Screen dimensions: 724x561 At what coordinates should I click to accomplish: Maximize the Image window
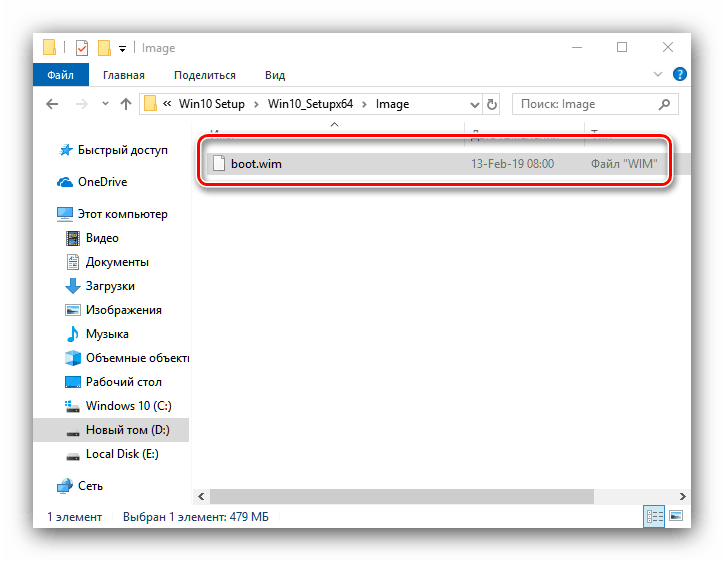(621, 47)
